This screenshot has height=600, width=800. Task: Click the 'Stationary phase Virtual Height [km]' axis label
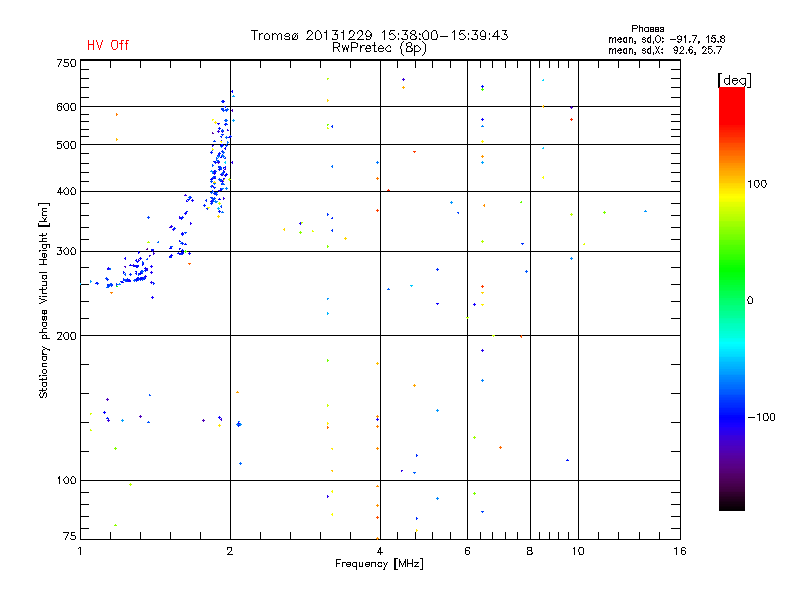point(44,300)
